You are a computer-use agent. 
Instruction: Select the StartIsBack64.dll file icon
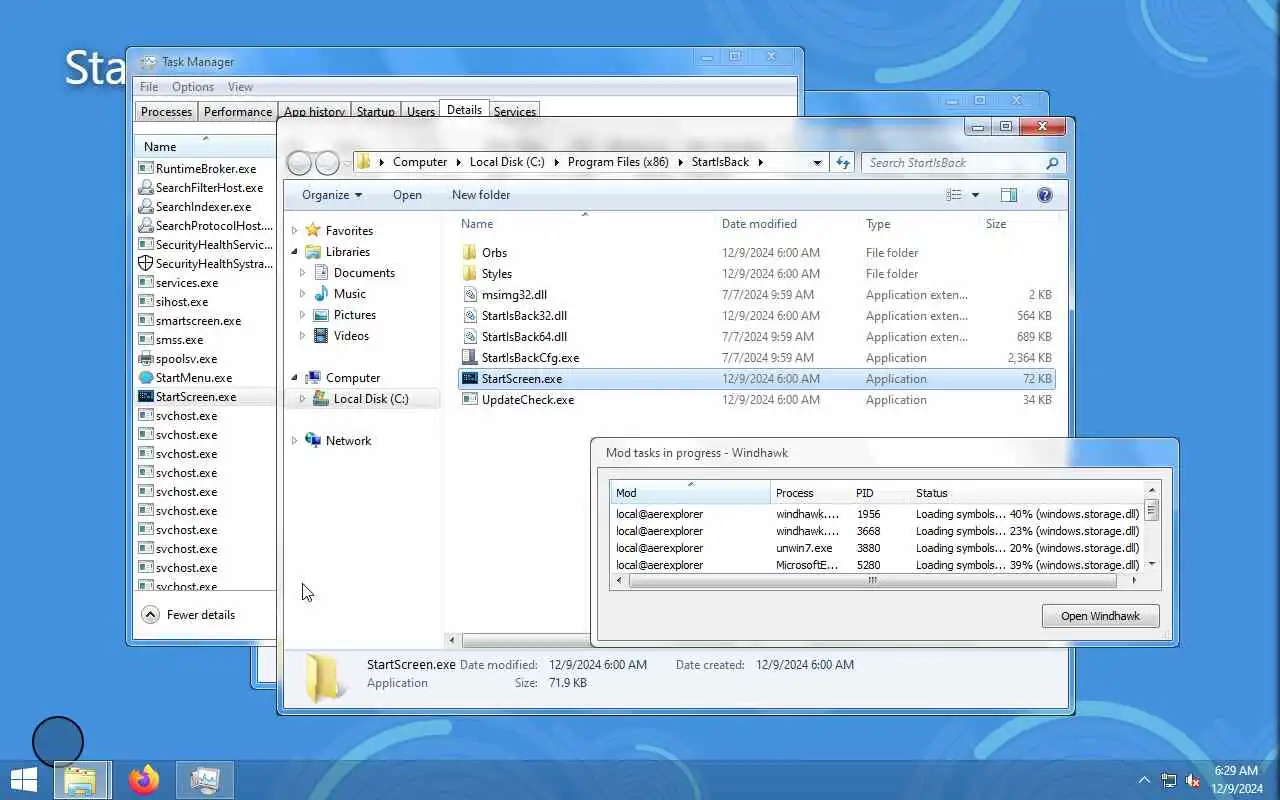pos(470,337)
